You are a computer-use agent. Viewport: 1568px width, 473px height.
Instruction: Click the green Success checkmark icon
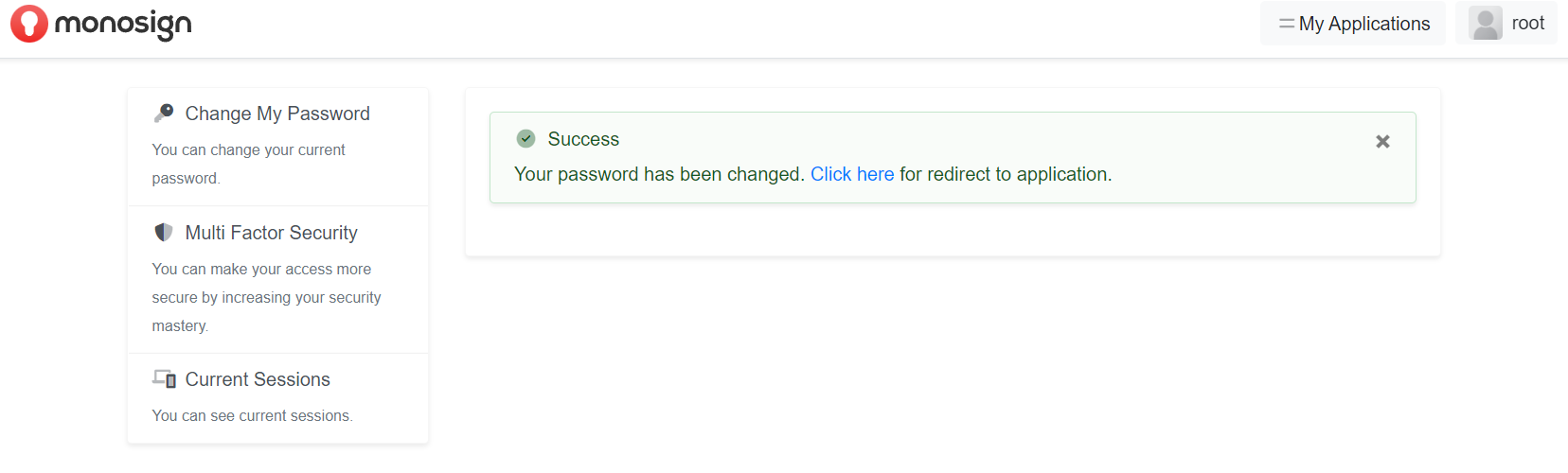tap(526, 139)
